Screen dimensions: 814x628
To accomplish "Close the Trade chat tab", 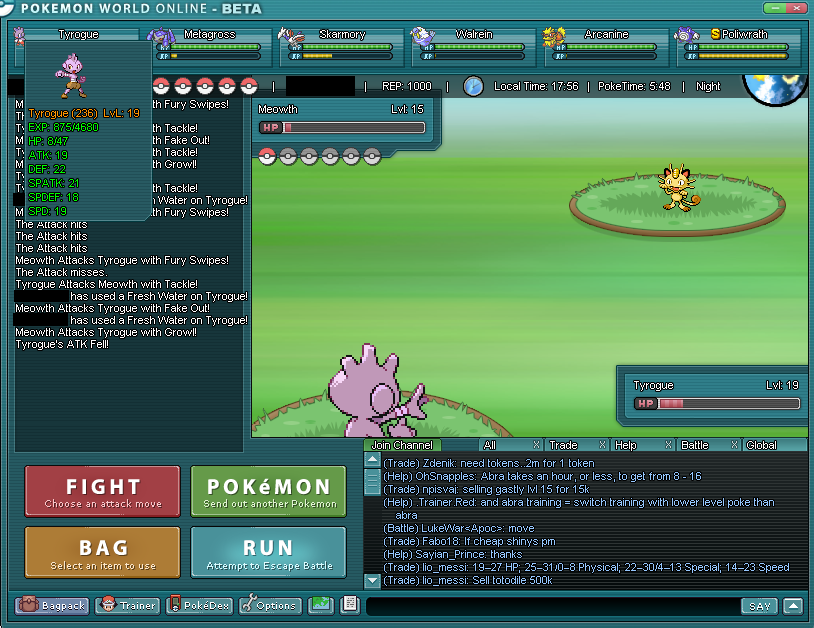I will tap(602, 445).
